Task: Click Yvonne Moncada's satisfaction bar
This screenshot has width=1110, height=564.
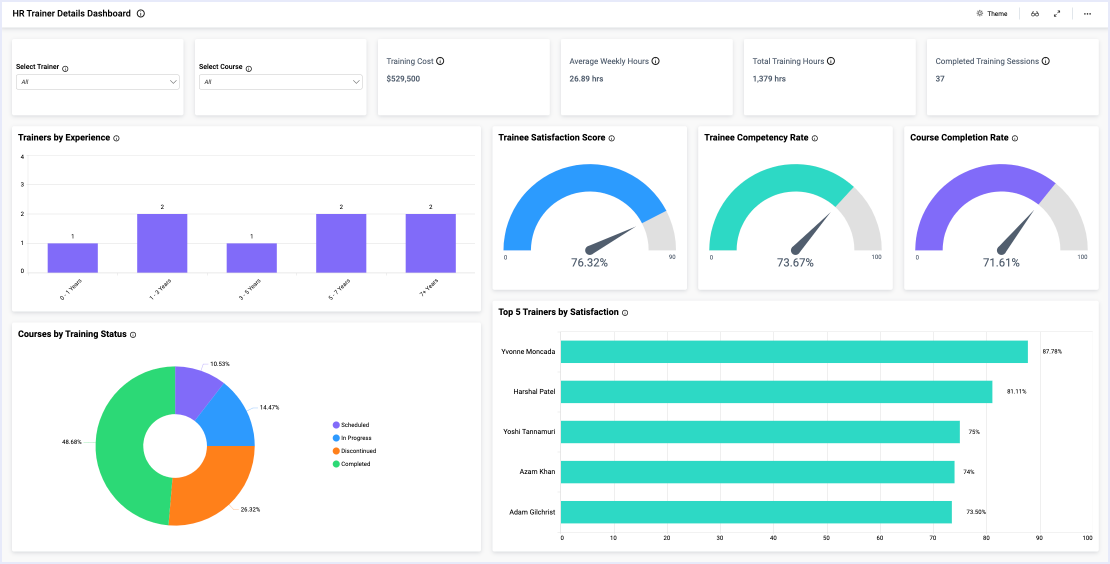Action: pos(794,352)
